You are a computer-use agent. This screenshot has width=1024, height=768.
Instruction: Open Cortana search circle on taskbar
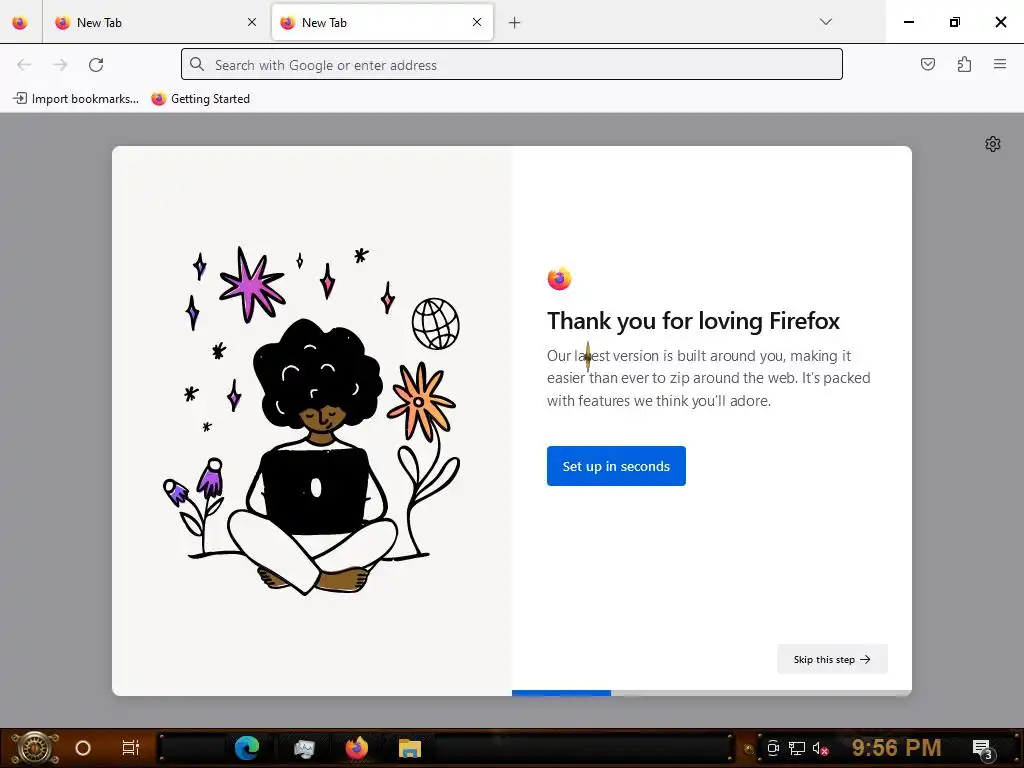pos(83,748)
